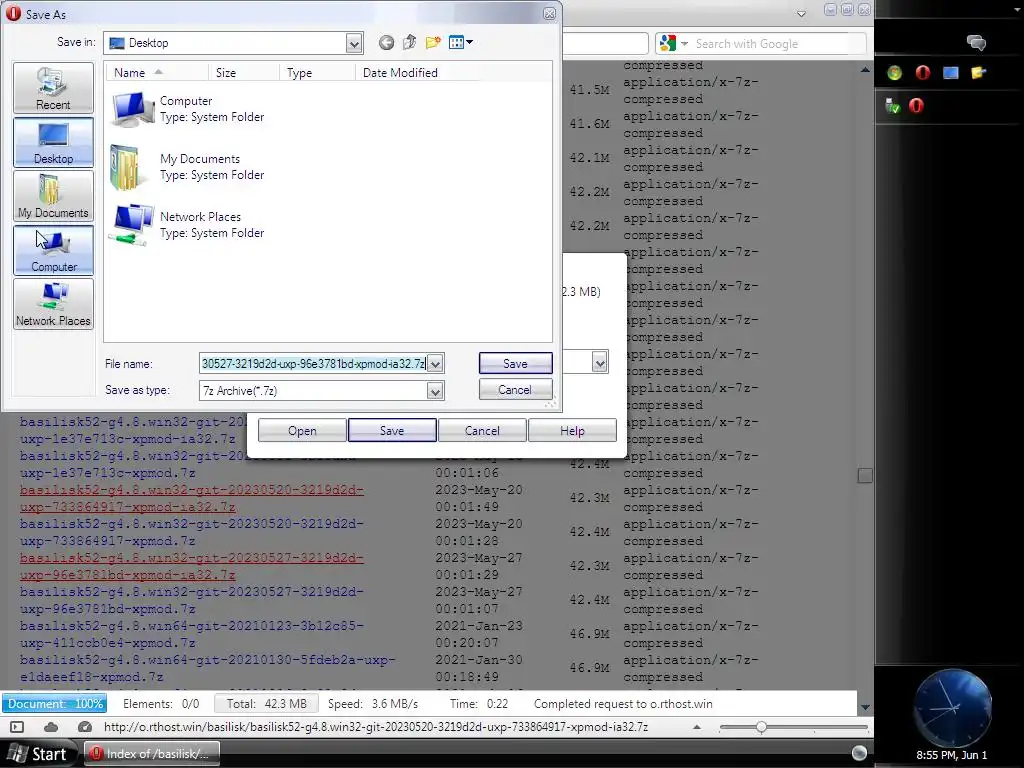Open dropdown in the download dialog behind
The height and width of the screenshot is (768, 1024).
coord(600,362)
